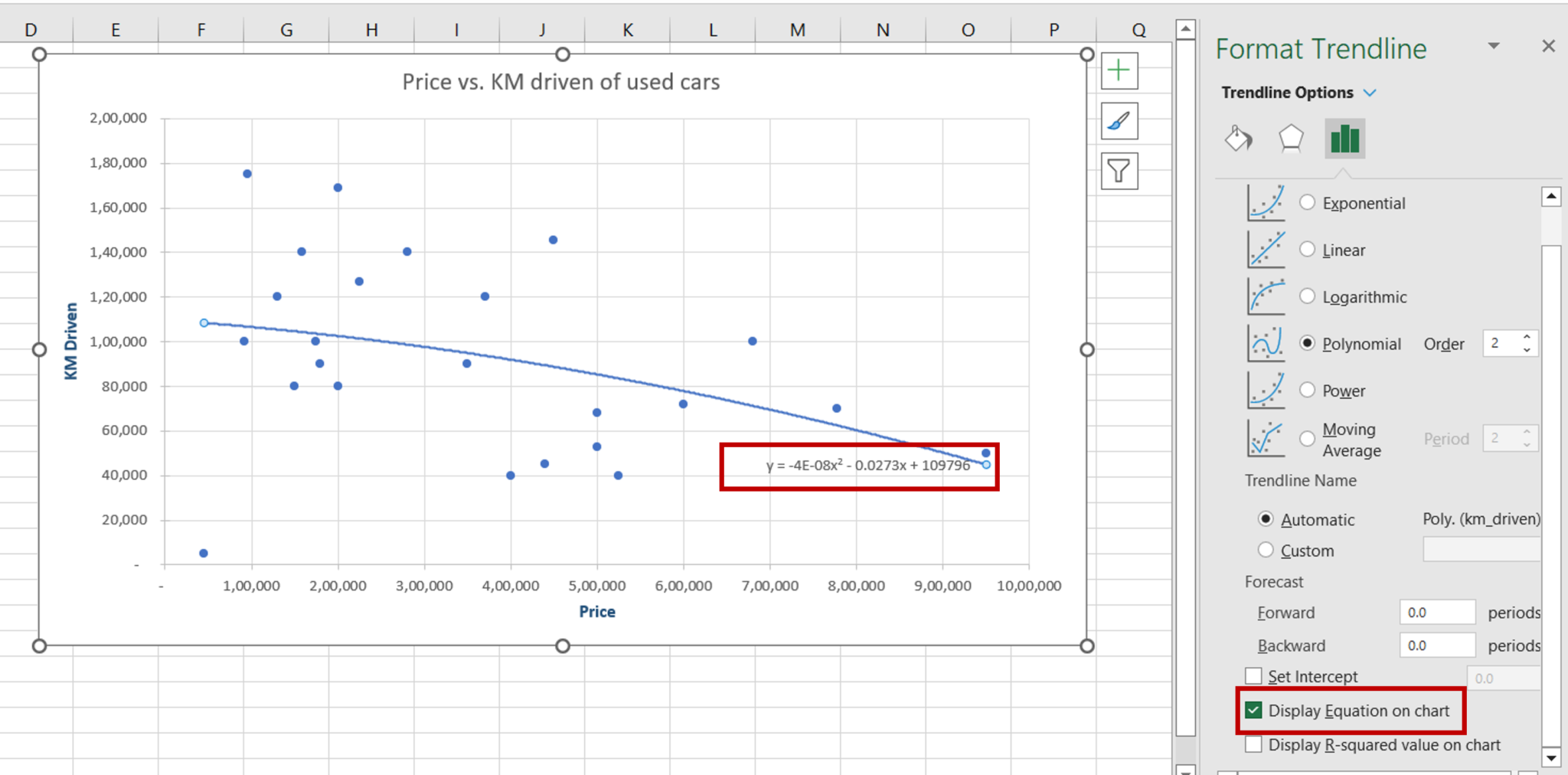Check the Set Intercept option
The image size is (1568, 775).
1253,675
